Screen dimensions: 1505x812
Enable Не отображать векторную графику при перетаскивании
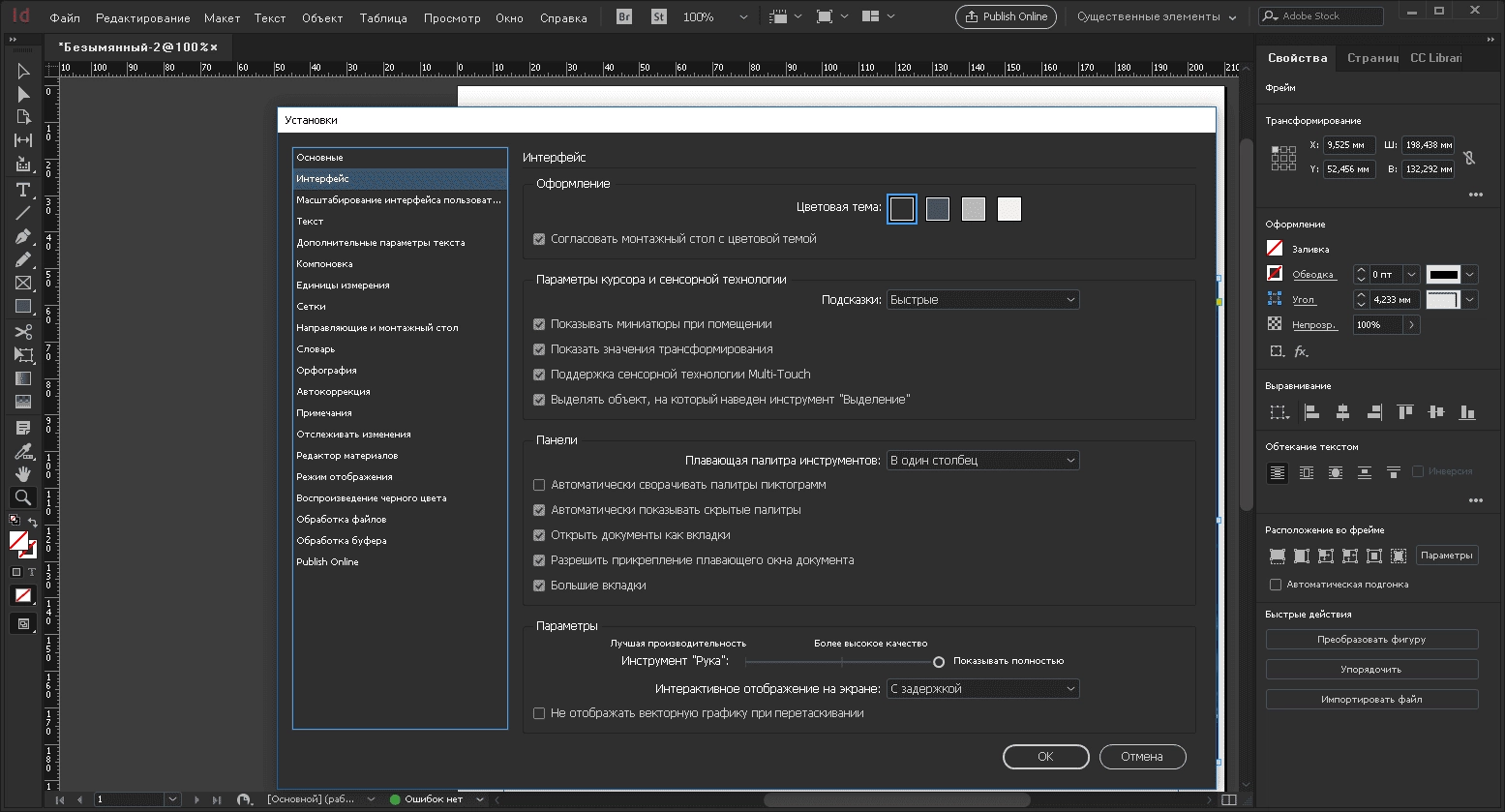540,713
